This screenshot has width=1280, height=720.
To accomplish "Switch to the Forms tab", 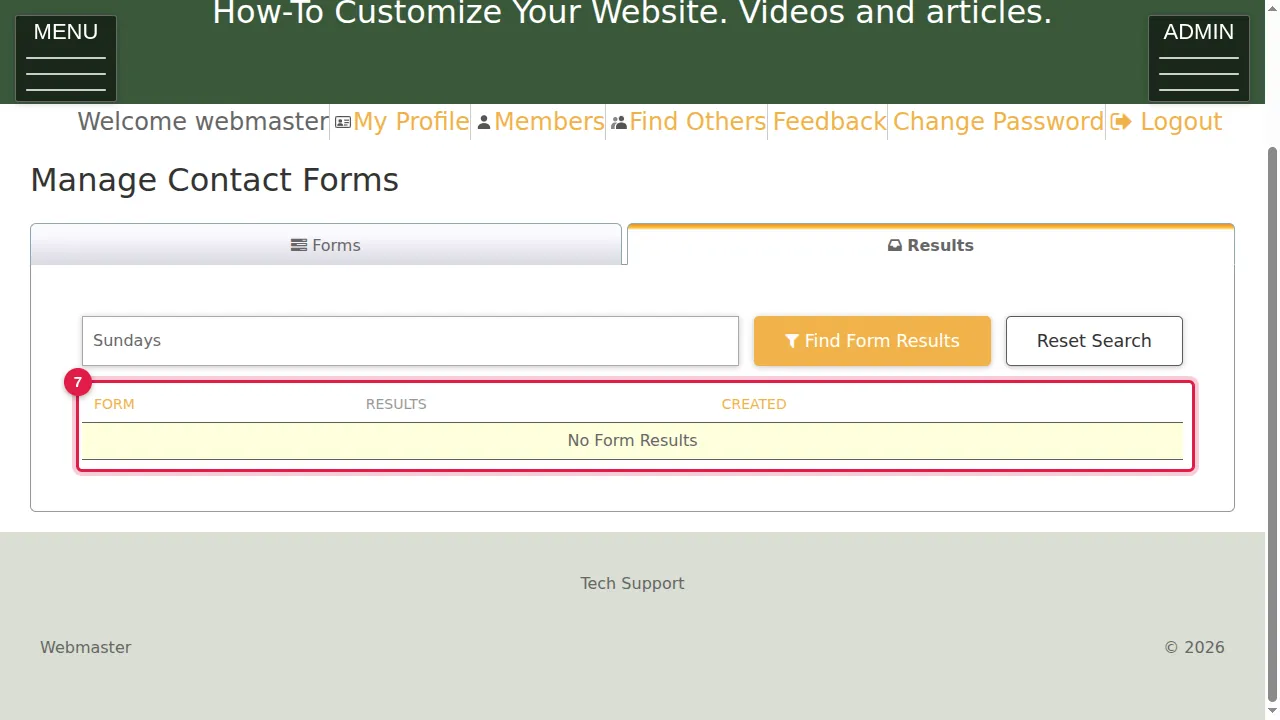I will click(x=326, y=245).
